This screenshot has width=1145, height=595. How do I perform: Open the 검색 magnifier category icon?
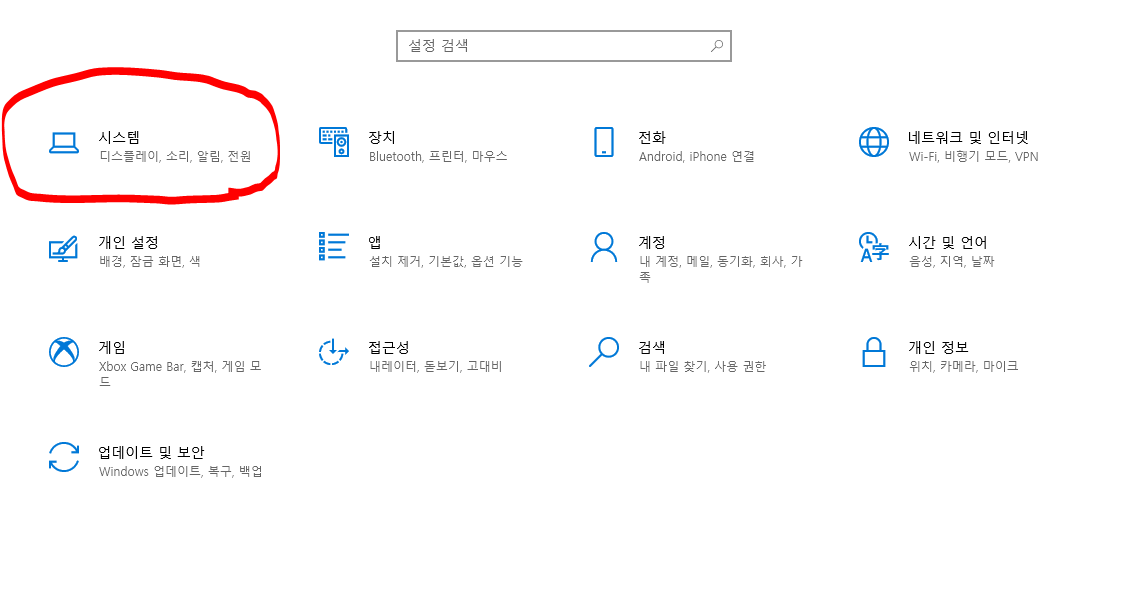click(604, 352)
